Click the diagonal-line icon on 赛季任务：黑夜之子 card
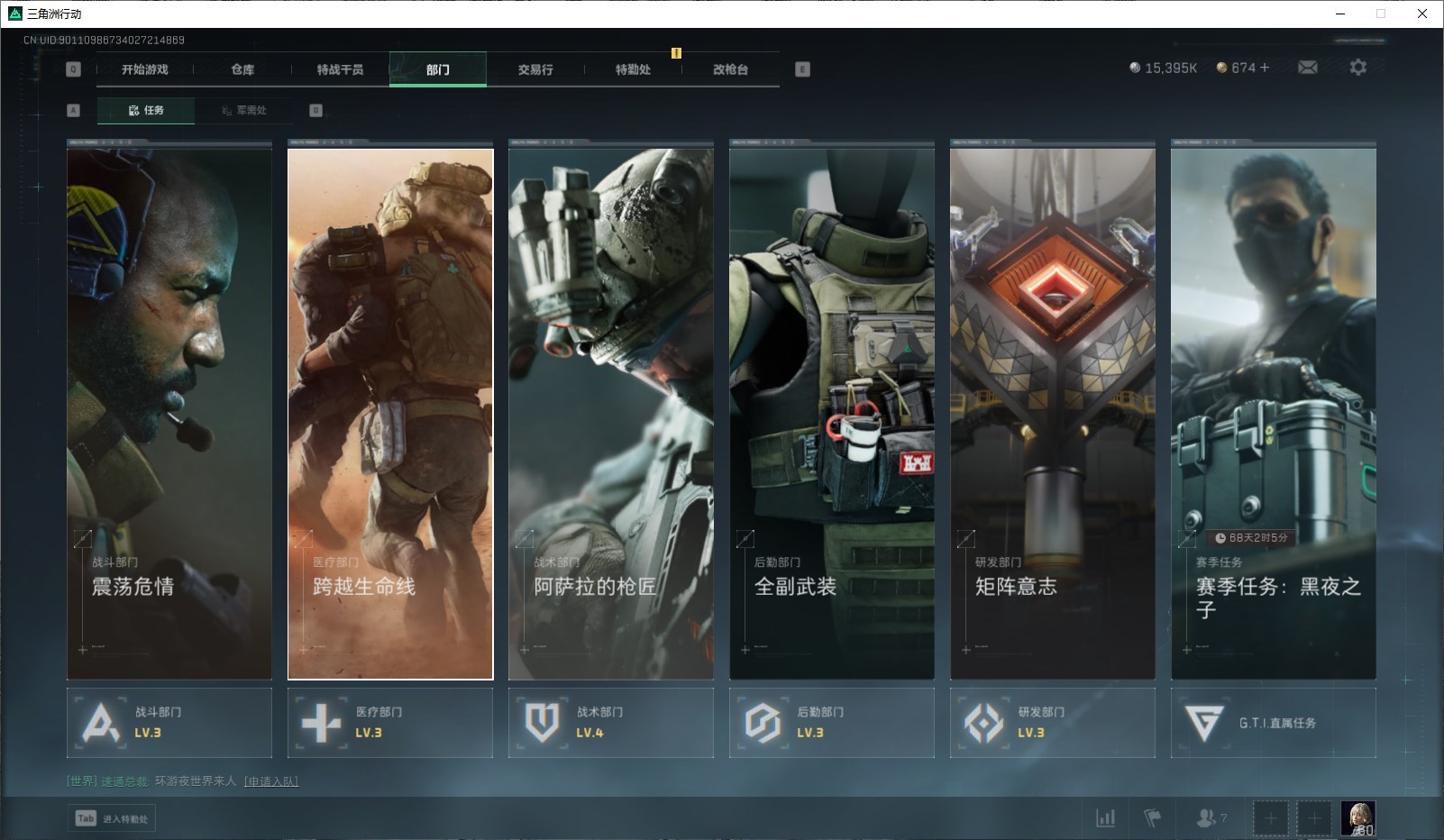The height and width of the screenshot is (840, 1444). pos(1186,539)
